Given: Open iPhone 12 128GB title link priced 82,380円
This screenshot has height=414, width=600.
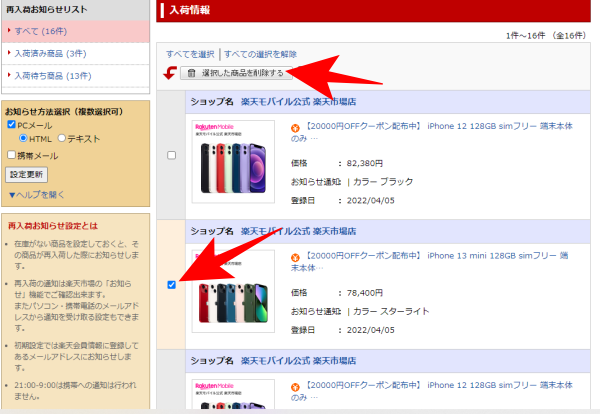Looking at the screenshot, I should [x=432, y=132].
